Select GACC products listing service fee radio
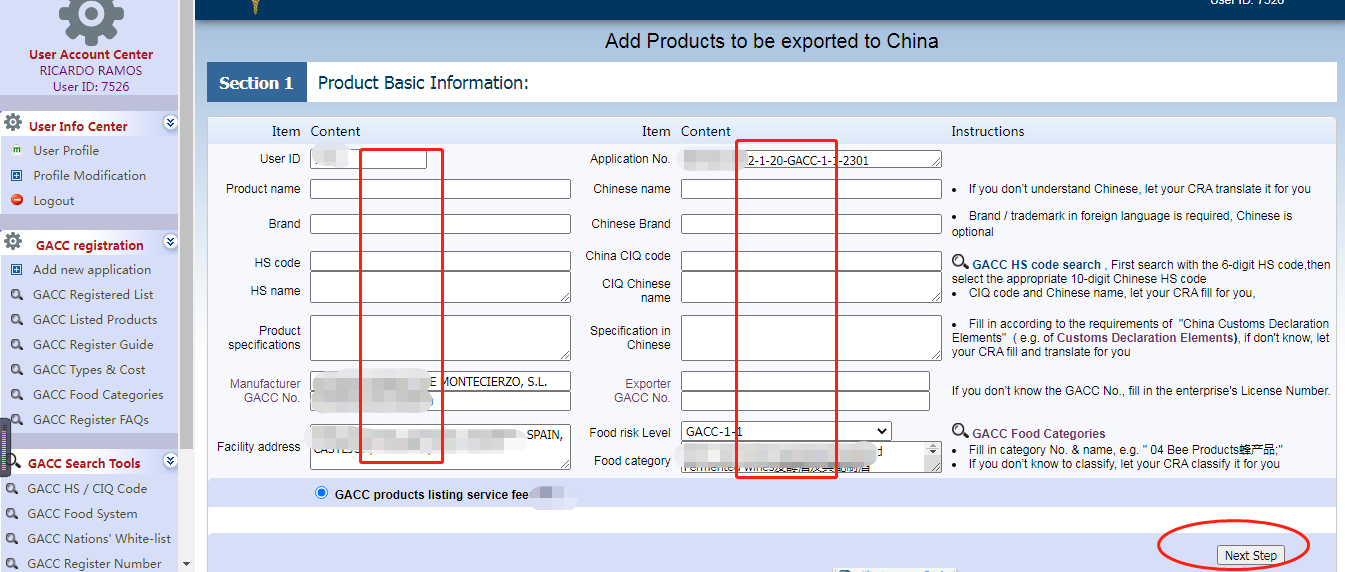 click(x=321, y=493)
